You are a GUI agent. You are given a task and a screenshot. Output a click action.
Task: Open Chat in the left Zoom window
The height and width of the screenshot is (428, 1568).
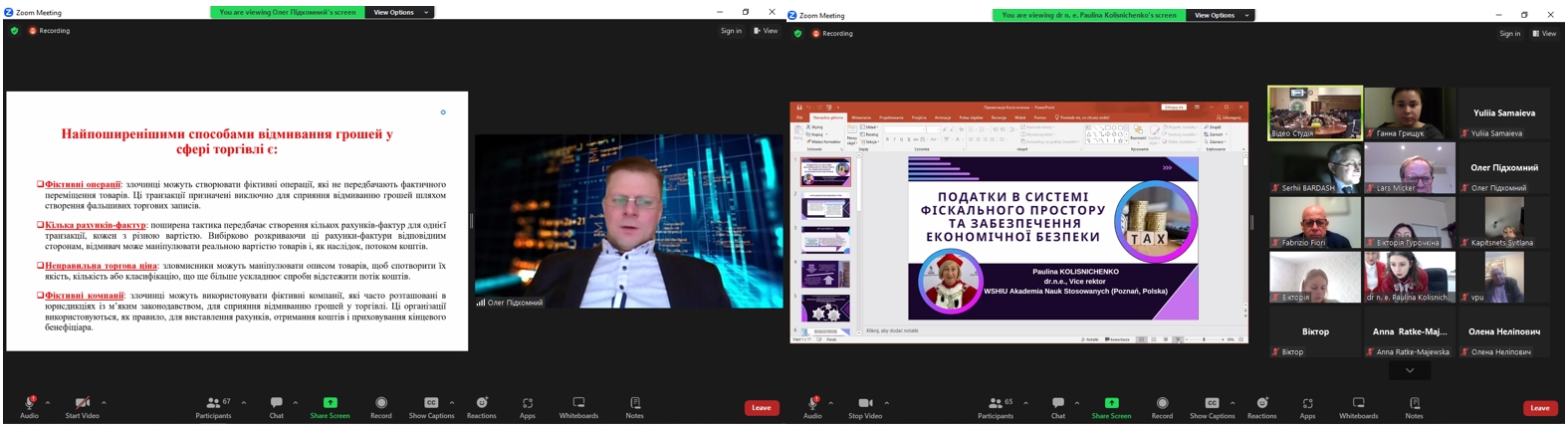pos(276,407)
